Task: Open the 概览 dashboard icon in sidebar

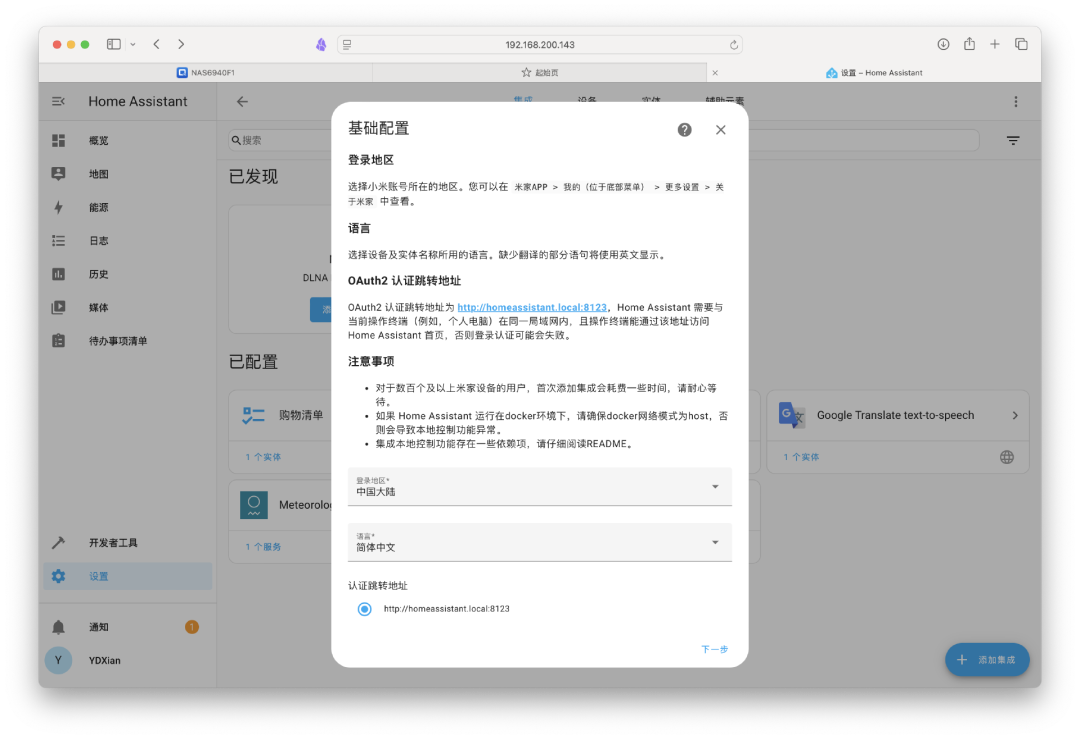Action: coord(59,141)
